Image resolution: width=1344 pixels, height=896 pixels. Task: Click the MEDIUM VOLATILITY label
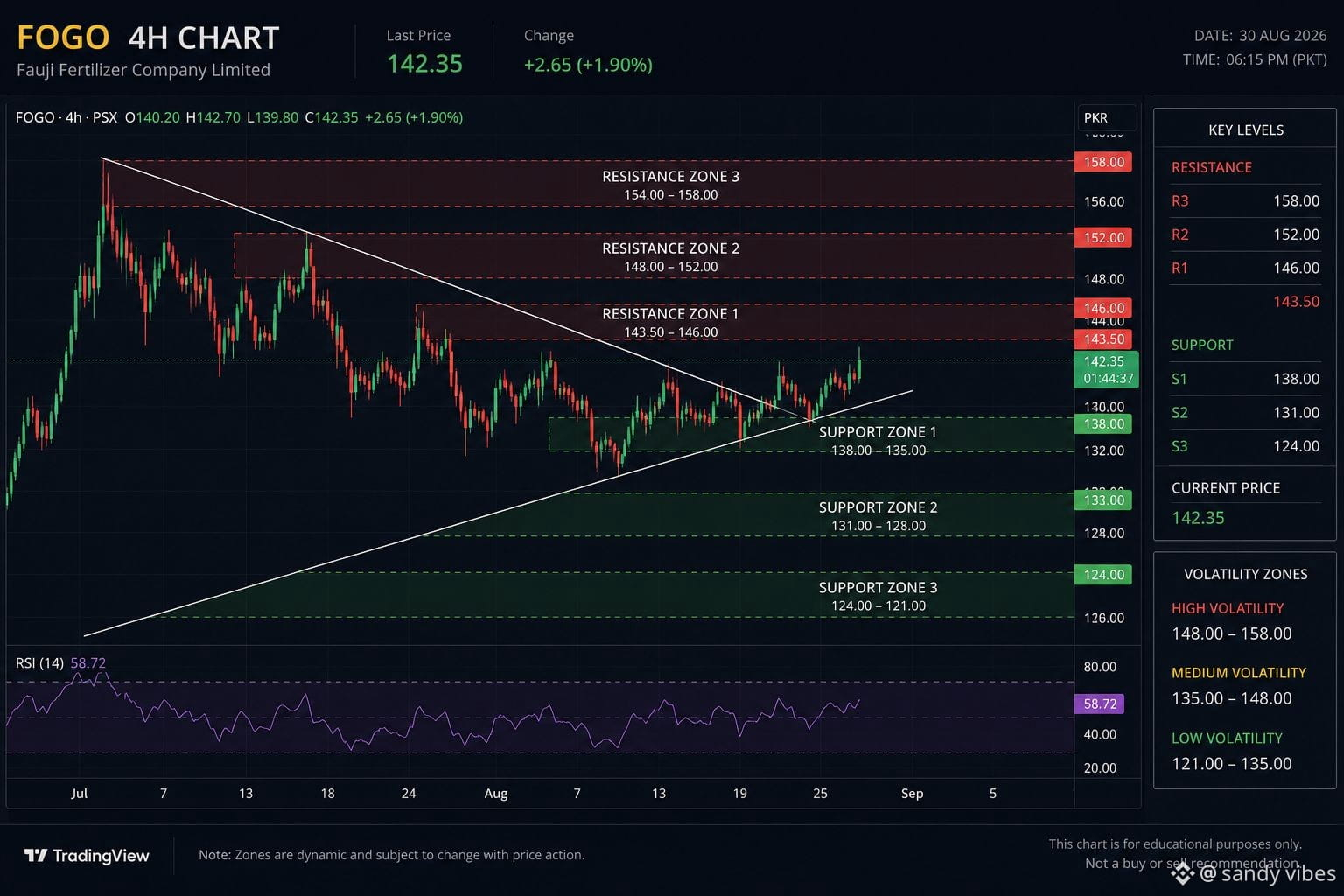click(x=1239, y=673)
